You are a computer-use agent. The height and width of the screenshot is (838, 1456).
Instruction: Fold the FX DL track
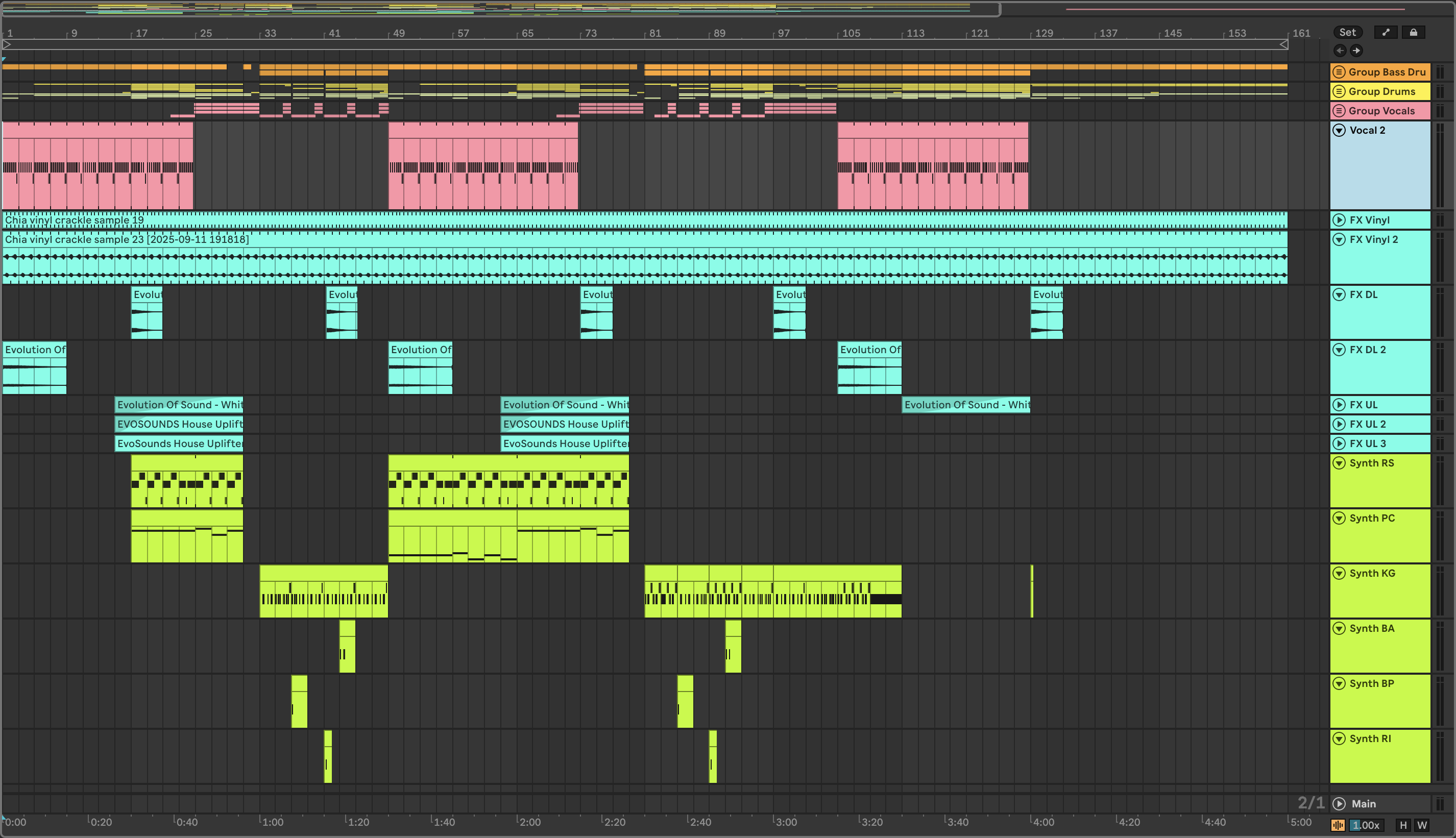coord(1339,294)
